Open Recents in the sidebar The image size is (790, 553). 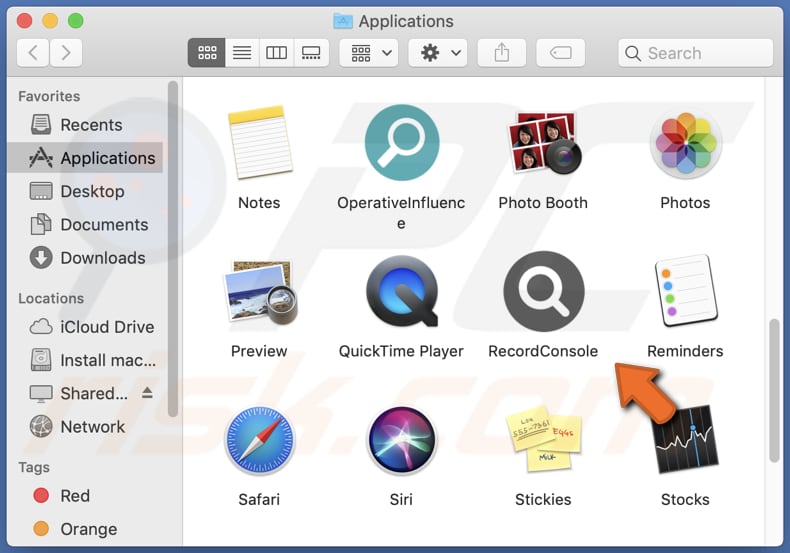coord(84,125)
